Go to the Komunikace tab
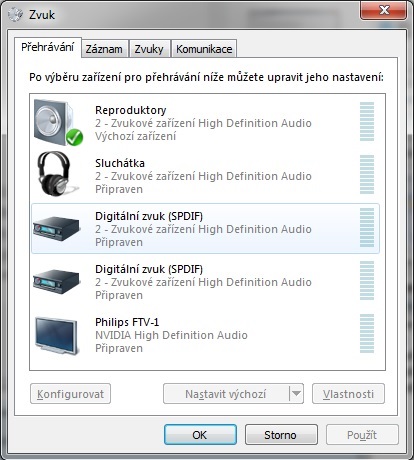The height and width of the screenshot is (460, 414). coord(204,49)
